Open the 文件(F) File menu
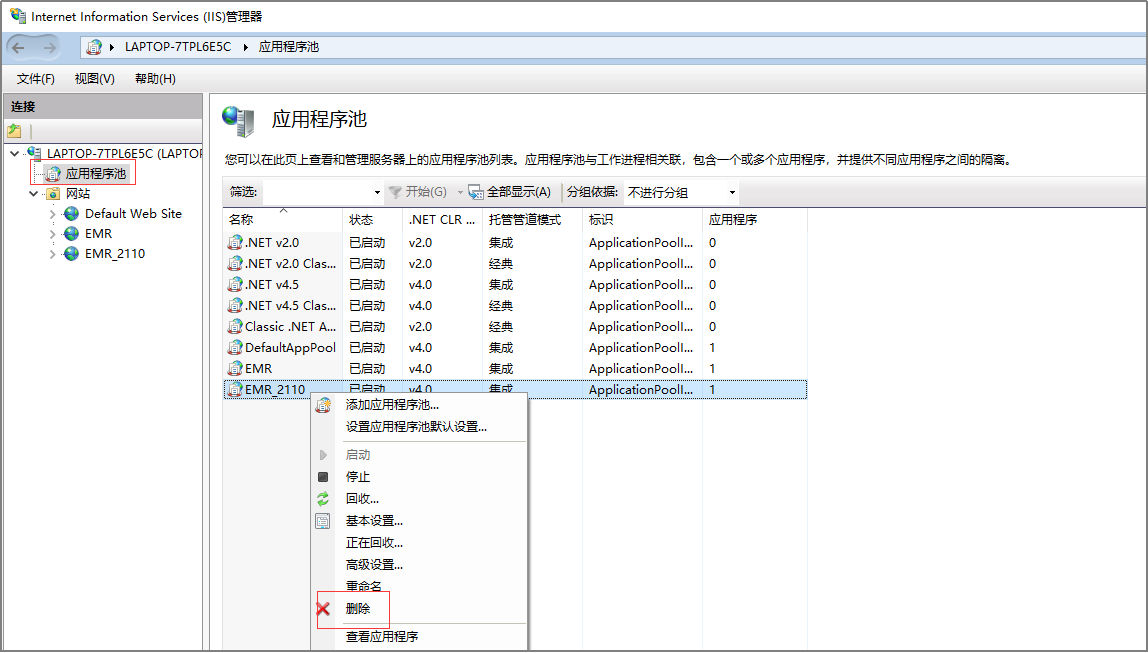The width and height of the screenshot is (1148, 653). pos(36,78)
